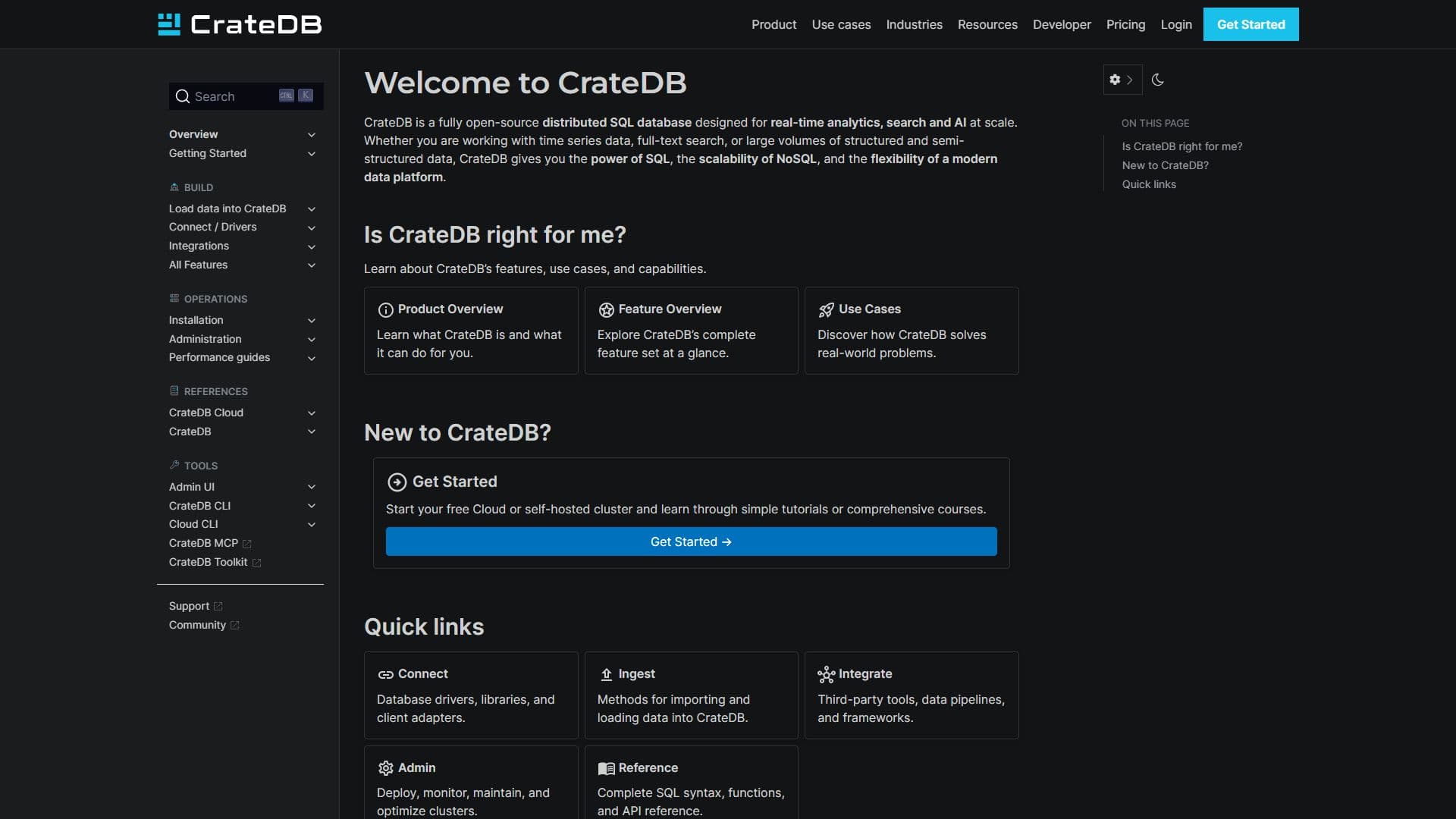Click the cyan Get Started header button
Screen dimensions: 1456x819
point(1250,24)
